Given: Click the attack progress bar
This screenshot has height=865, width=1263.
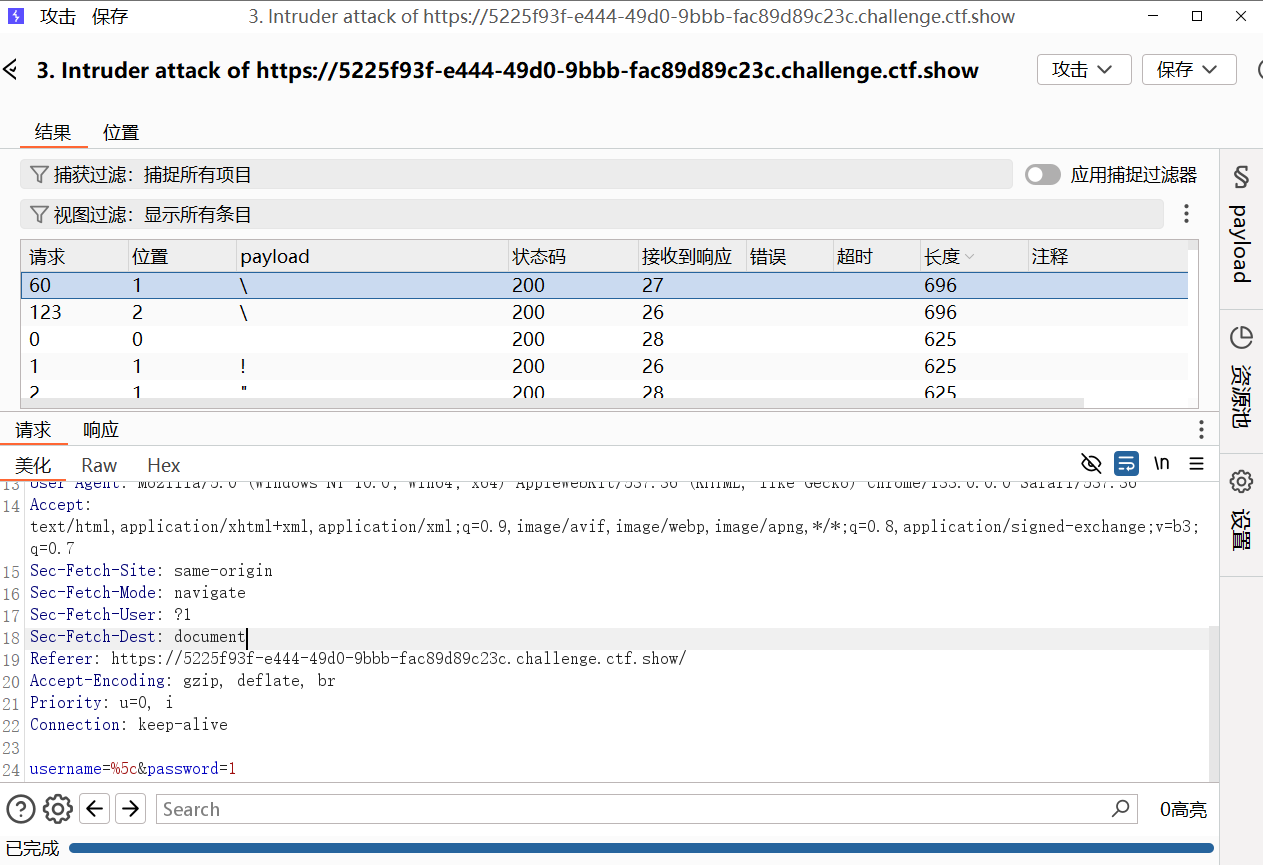Looking at the screenshot, I should 640,848.
